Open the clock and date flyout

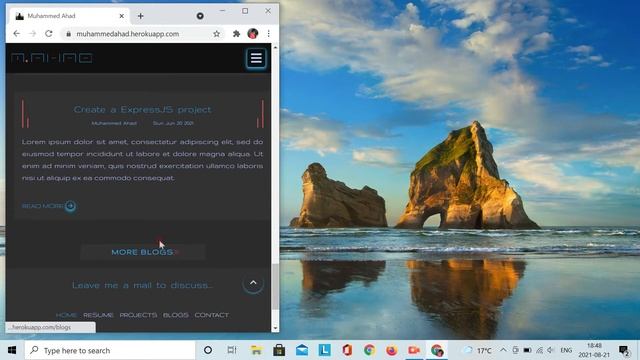594,350
